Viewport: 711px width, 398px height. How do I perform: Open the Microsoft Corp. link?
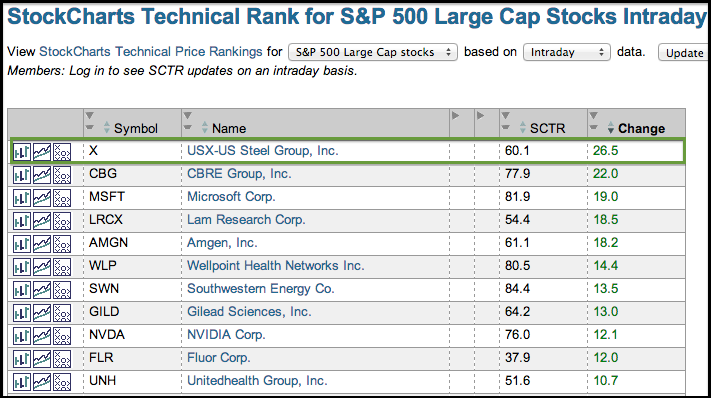(231, 197)
